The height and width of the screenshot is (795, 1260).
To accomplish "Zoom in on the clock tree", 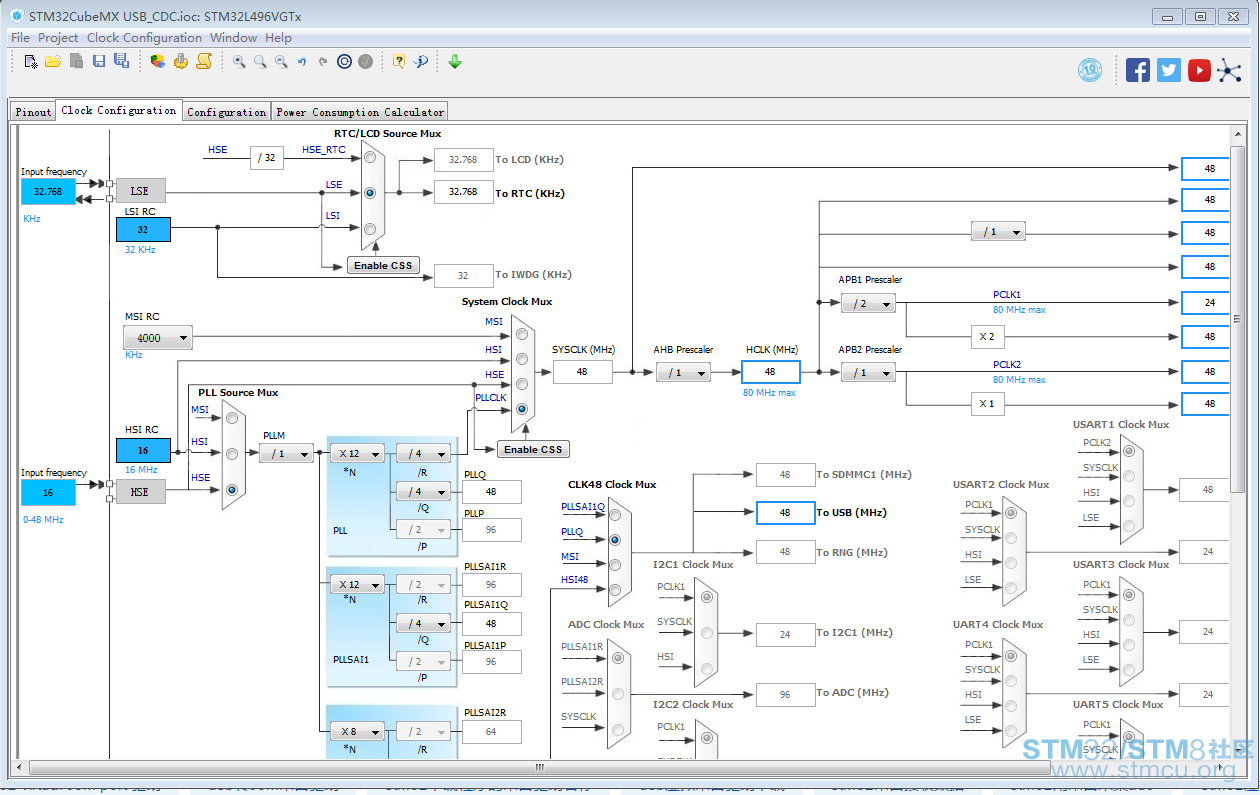I will click(239, 61).
